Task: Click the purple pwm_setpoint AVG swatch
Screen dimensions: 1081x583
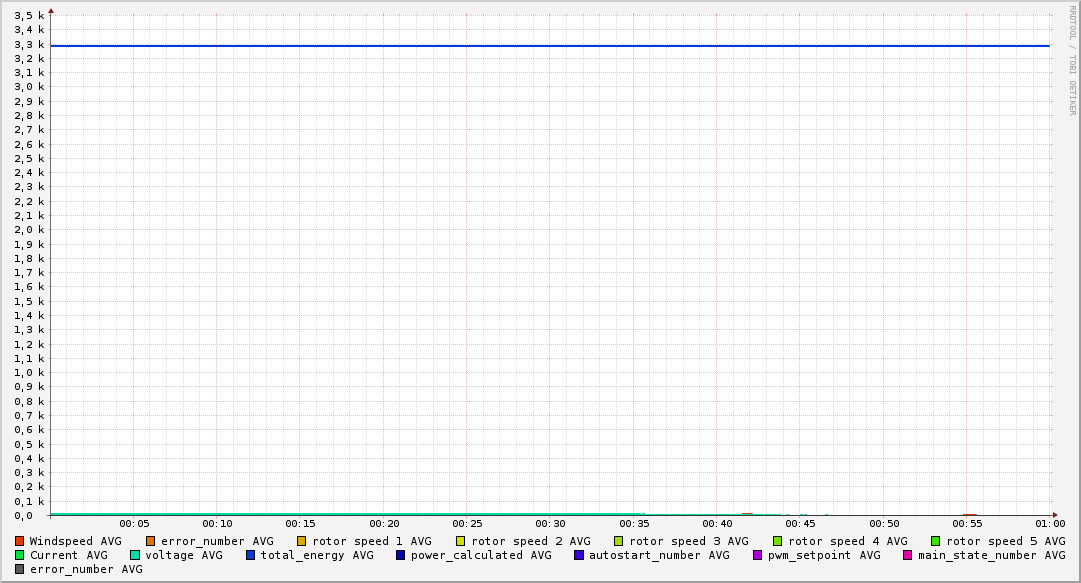Action: 758,555
